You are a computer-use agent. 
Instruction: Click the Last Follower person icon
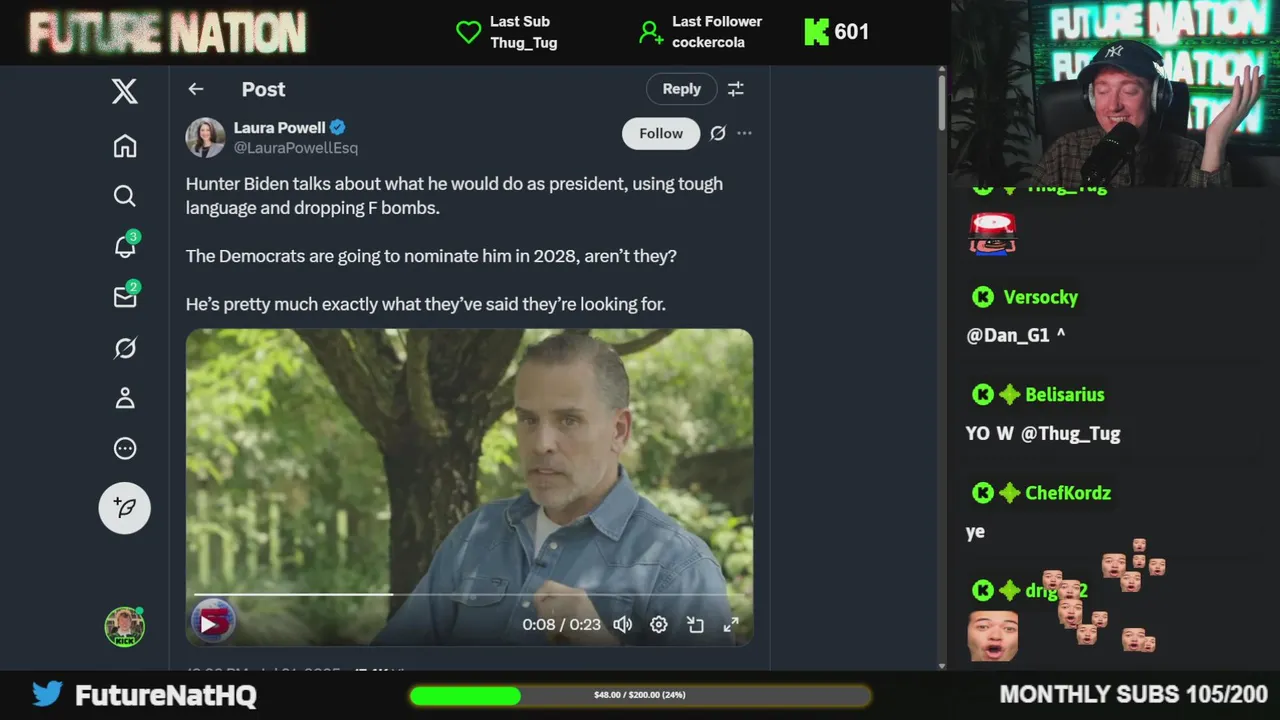point(651,32)
